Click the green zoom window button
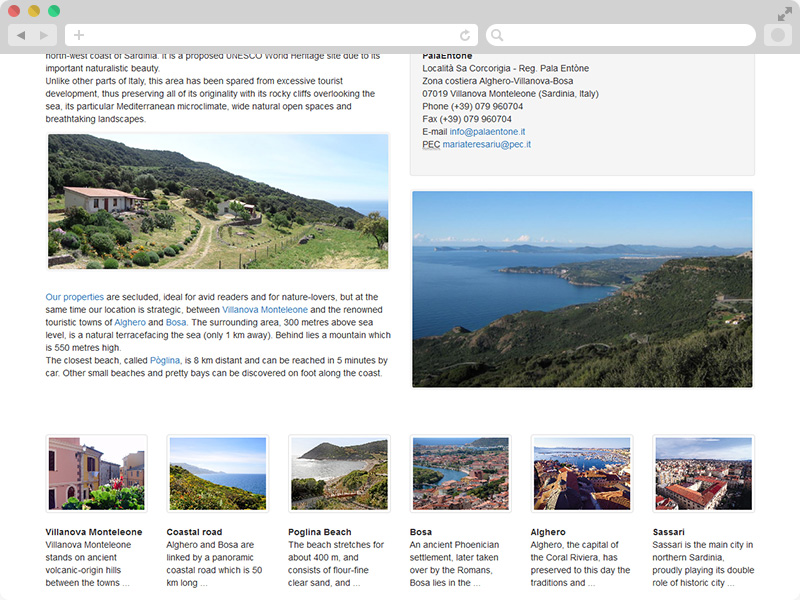The width and height of the screenshot is (800, 600). (x=54, y=11)
